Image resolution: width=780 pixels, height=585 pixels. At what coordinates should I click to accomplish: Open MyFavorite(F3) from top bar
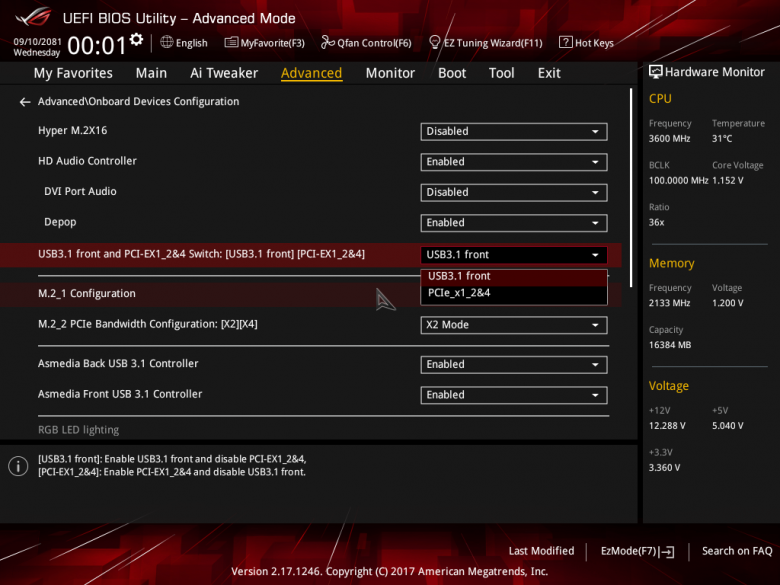click(265, 43)
